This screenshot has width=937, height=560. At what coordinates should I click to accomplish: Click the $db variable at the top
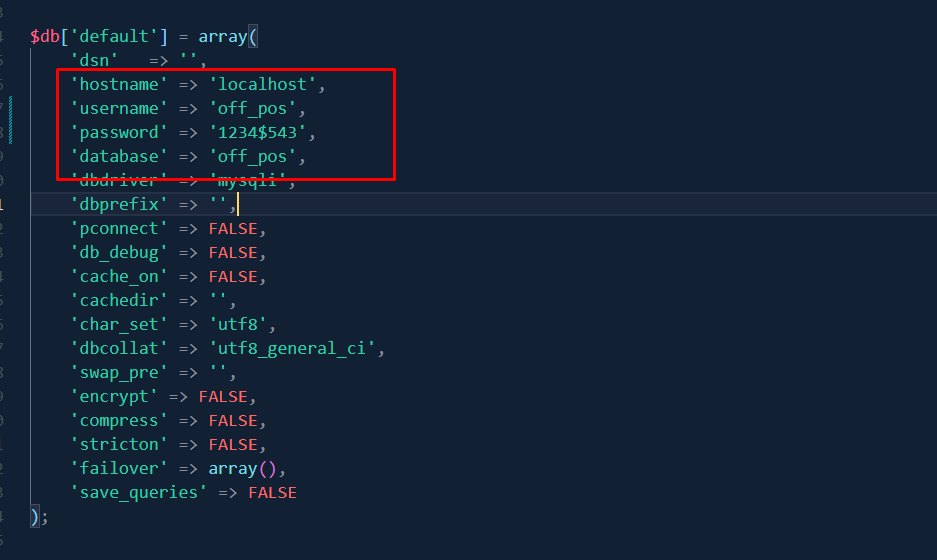(45, 36)
